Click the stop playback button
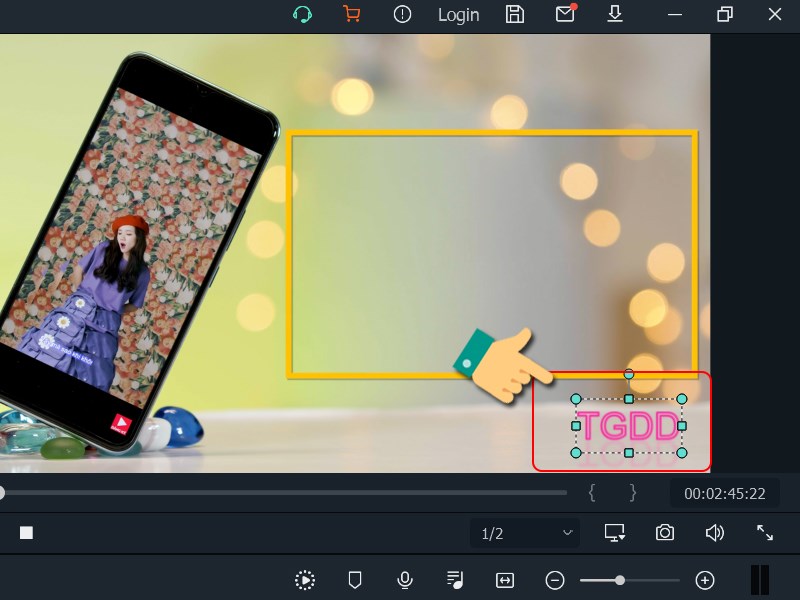Image resolution: width=800 pixels, height=600 pixels. [x=28, y=533]
